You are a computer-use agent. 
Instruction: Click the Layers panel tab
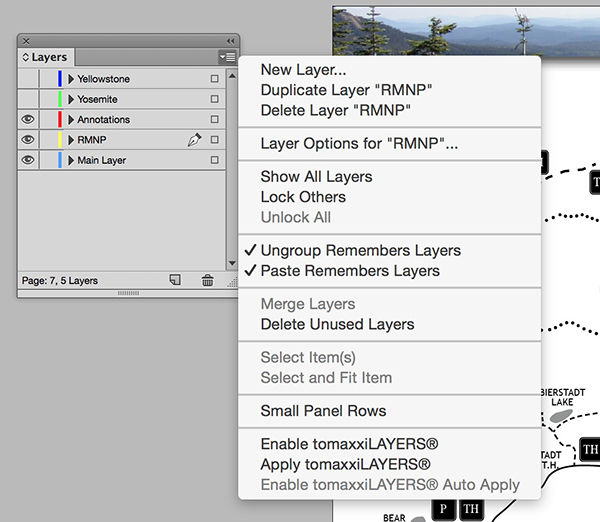pos(46,57)
